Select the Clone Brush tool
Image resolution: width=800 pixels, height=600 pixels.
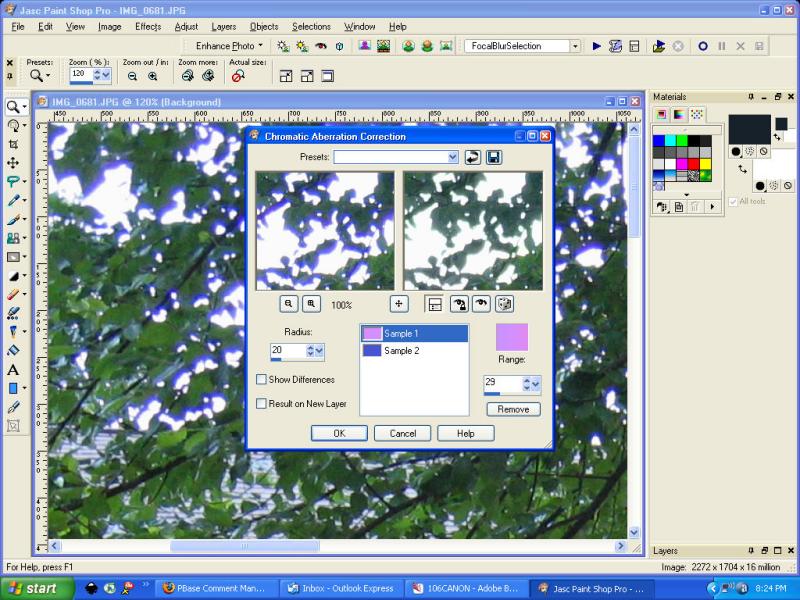[13, 238]
